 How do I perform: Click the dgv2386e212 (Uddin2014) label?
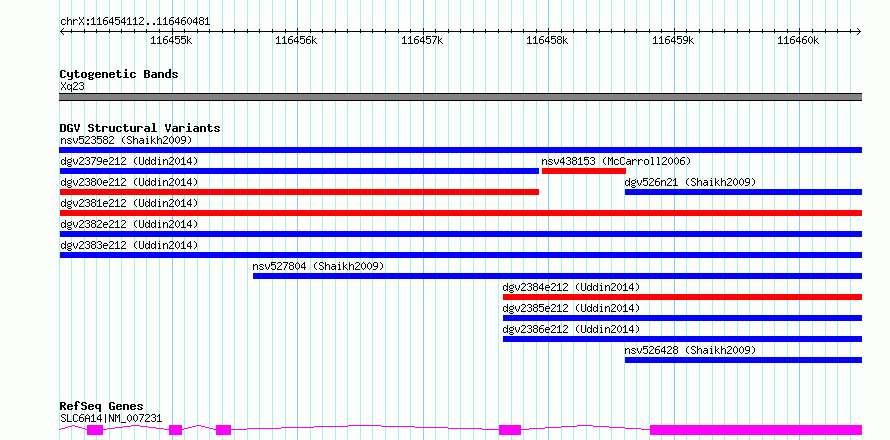(572, 329)
